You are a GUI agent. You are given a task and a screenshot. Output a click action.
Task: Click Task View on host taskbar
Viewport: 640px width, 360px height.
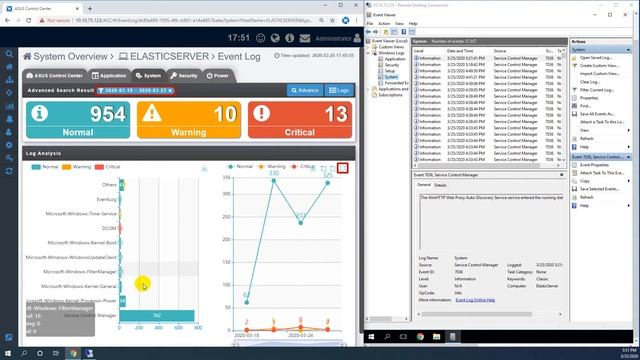(56, 353)
